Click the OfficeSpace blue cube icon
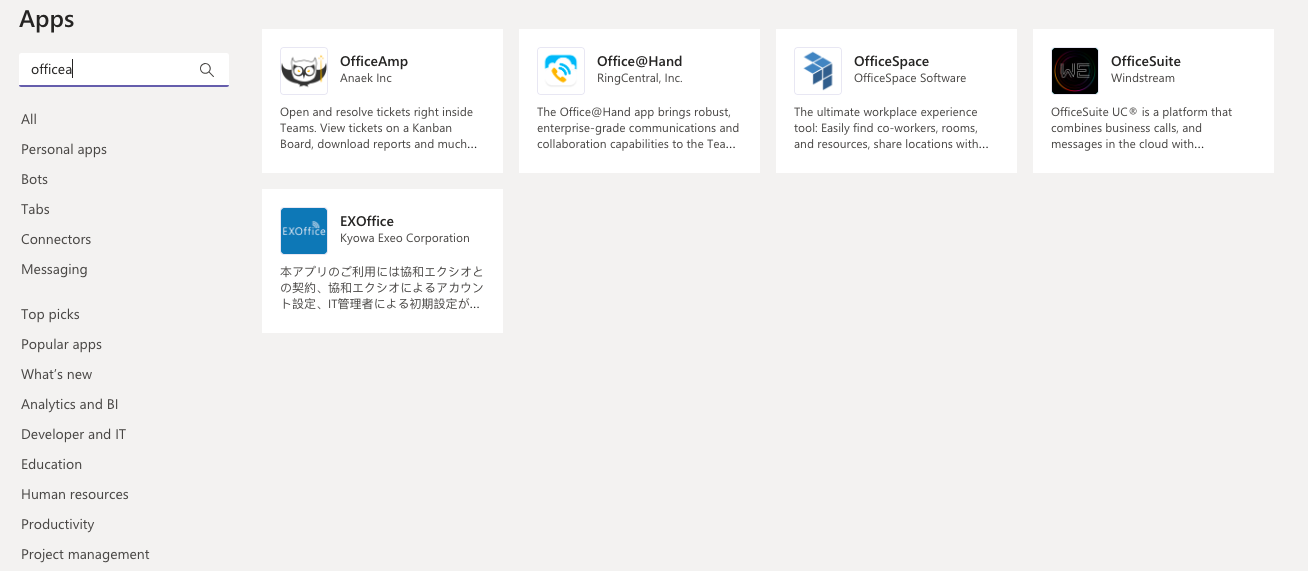 coord(818,71)
